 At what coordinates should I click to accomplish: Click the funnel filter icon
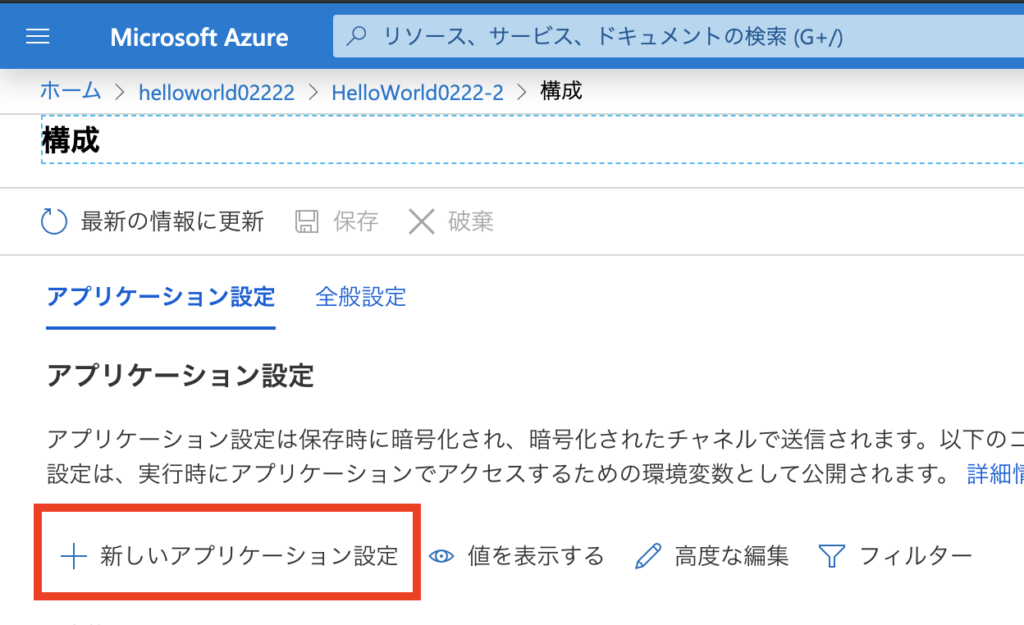pos(831,556)
